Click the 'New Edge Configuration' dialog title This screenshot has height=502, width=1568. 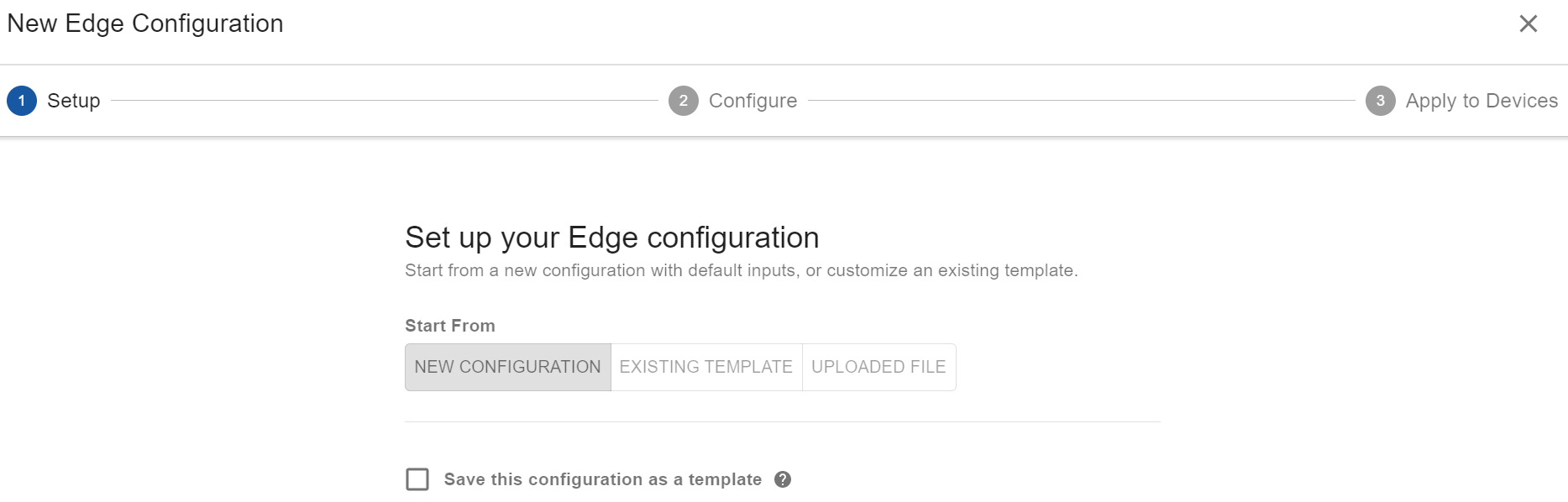145,24
